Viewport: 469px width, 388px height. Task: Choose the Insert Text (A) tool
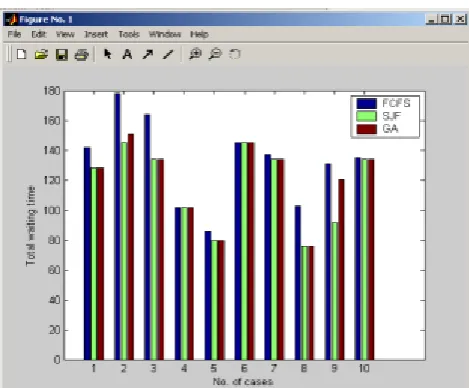point(127,54)
